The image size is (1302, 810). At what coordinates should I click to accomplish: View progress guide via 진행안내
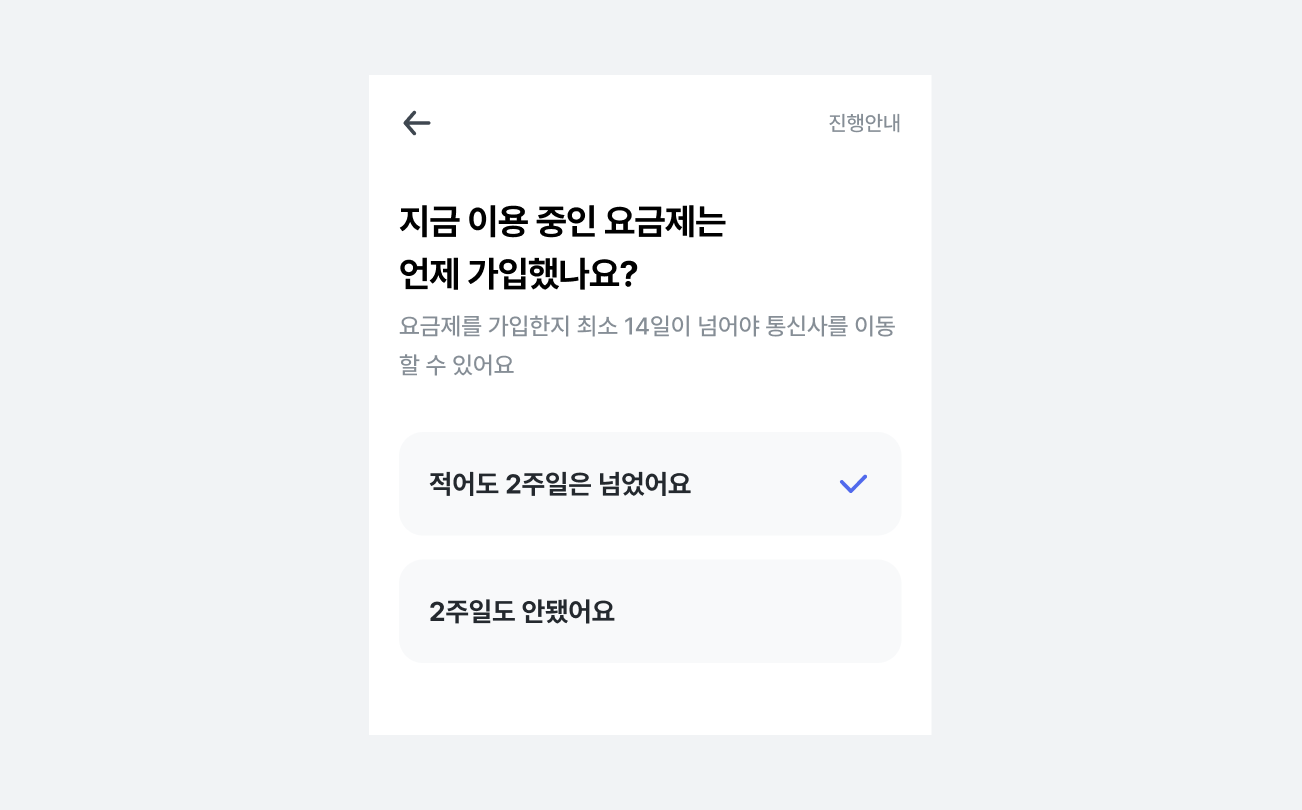864,123
